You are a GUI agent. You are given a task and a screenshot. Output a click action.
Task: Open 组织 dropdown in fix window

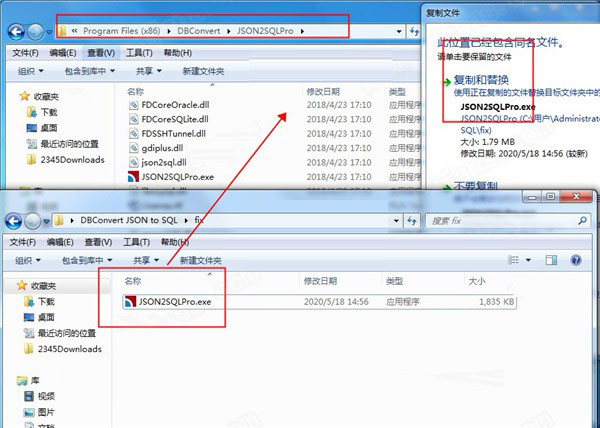click(28, 260)
